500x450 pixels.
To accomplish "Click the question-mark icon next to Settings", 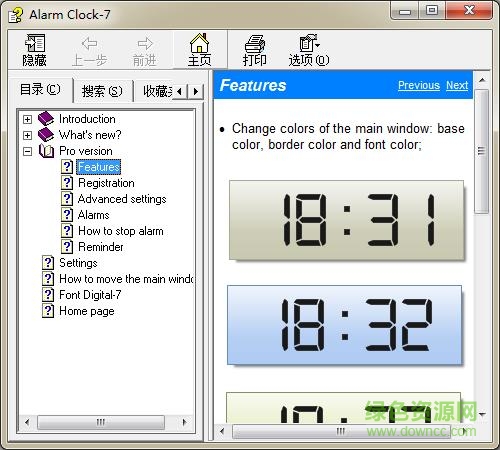I will 48,263.
